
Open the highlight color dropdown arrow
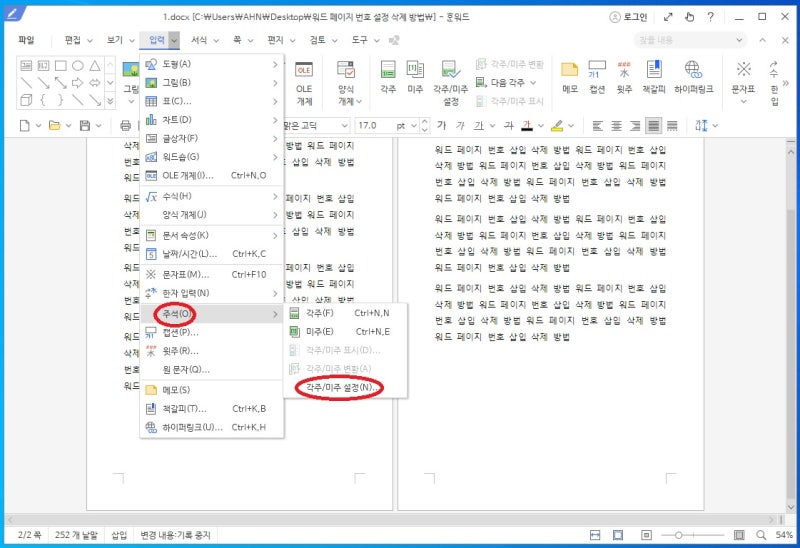pyautogui.click(x=571, y=126)
